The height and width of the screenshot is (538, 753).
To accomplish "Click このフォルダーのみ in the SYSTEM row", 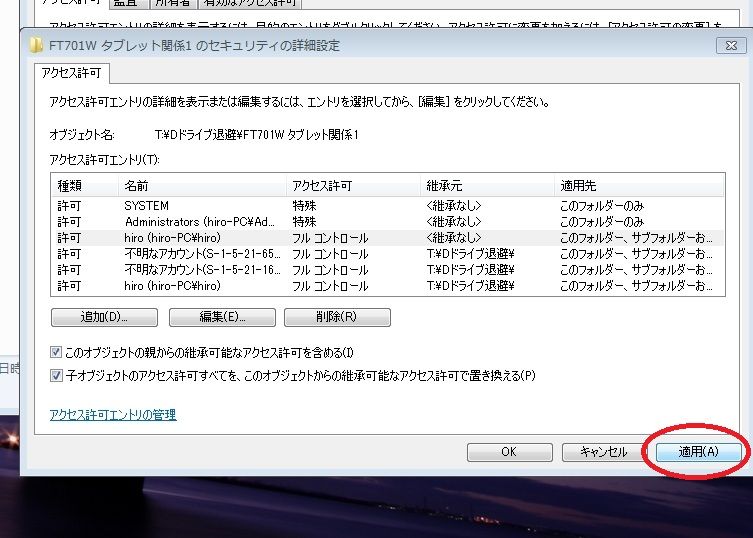I will [602, 206].
